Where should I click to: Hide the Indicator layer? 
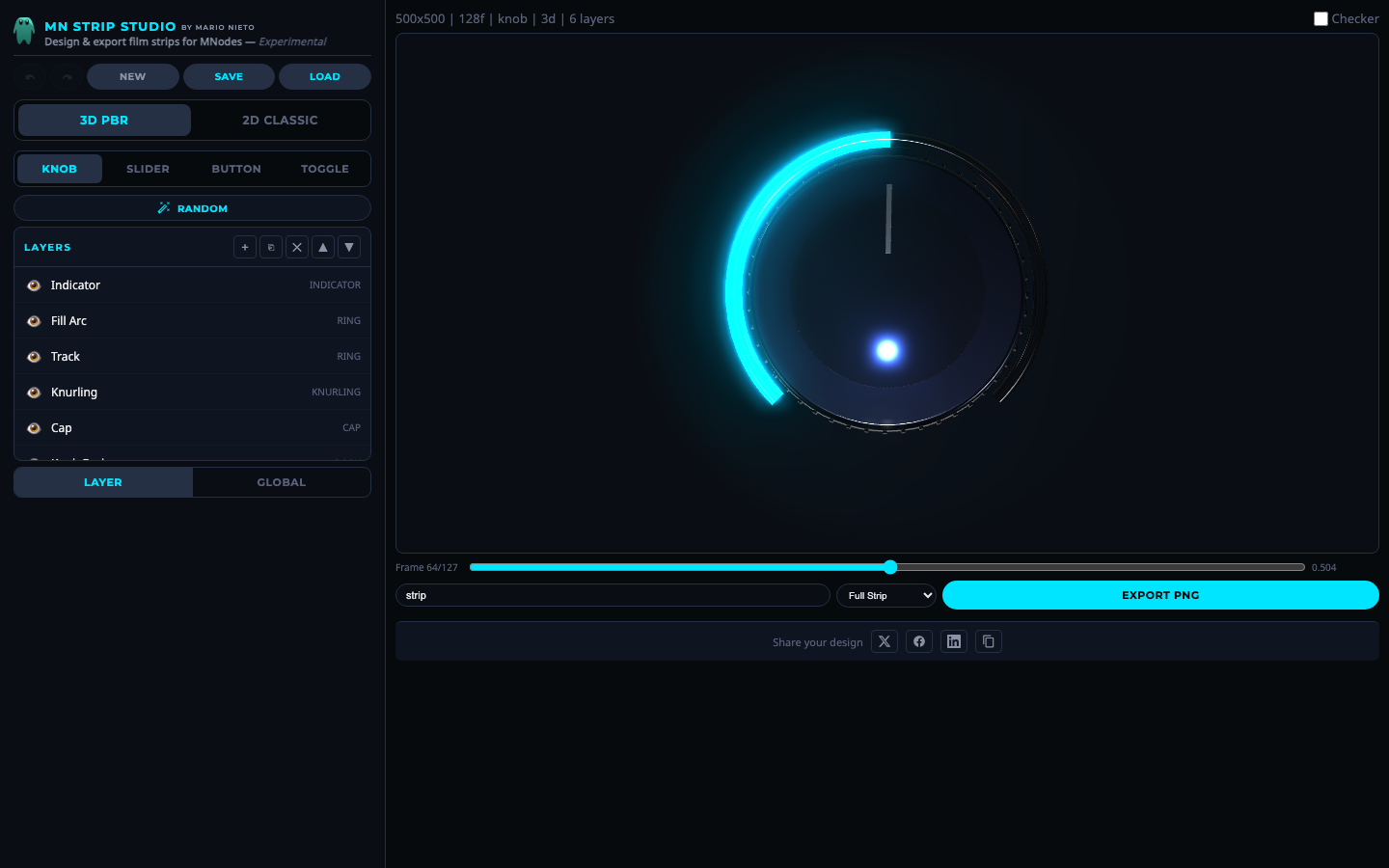pos(34,285)
